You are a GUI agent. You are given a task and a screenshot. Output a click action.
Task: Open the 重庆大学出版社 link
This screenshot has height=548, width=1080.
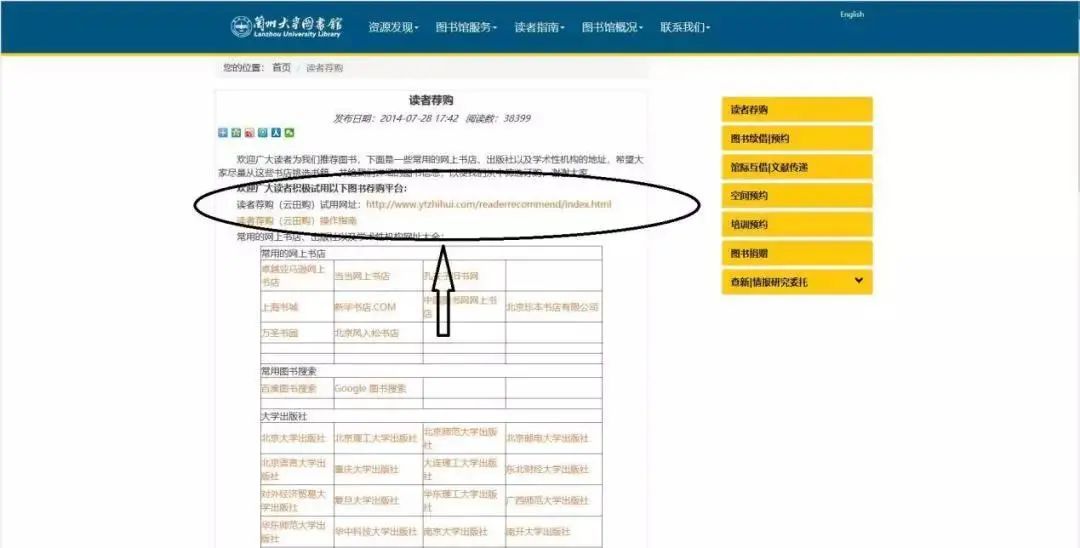pyautogui.click(x=366, y=470)
